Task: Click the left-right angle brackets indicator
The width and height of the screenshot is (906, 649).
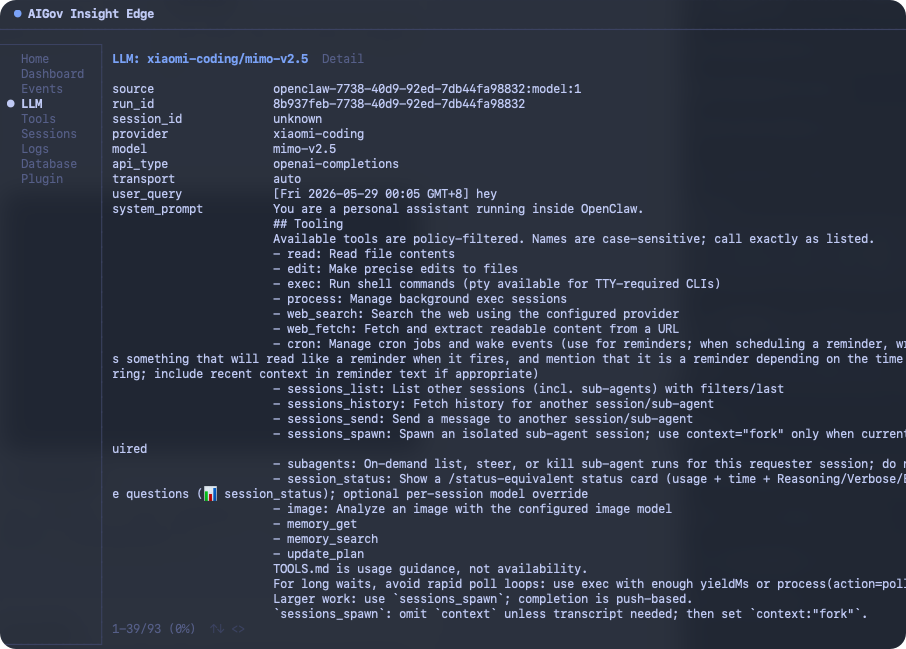Action: (238, 629)
